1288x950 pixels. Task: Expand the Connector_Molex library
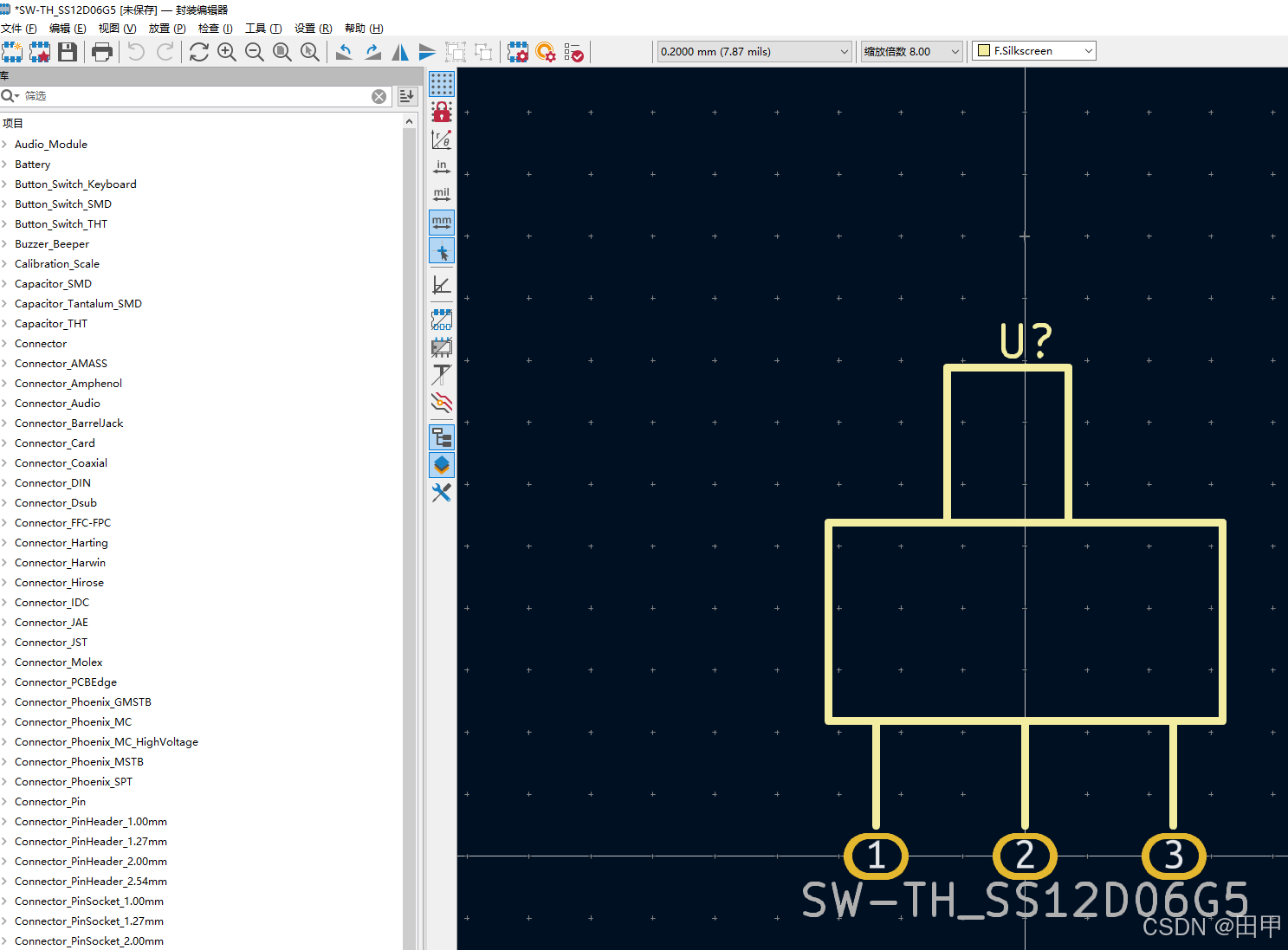point(4,662)
